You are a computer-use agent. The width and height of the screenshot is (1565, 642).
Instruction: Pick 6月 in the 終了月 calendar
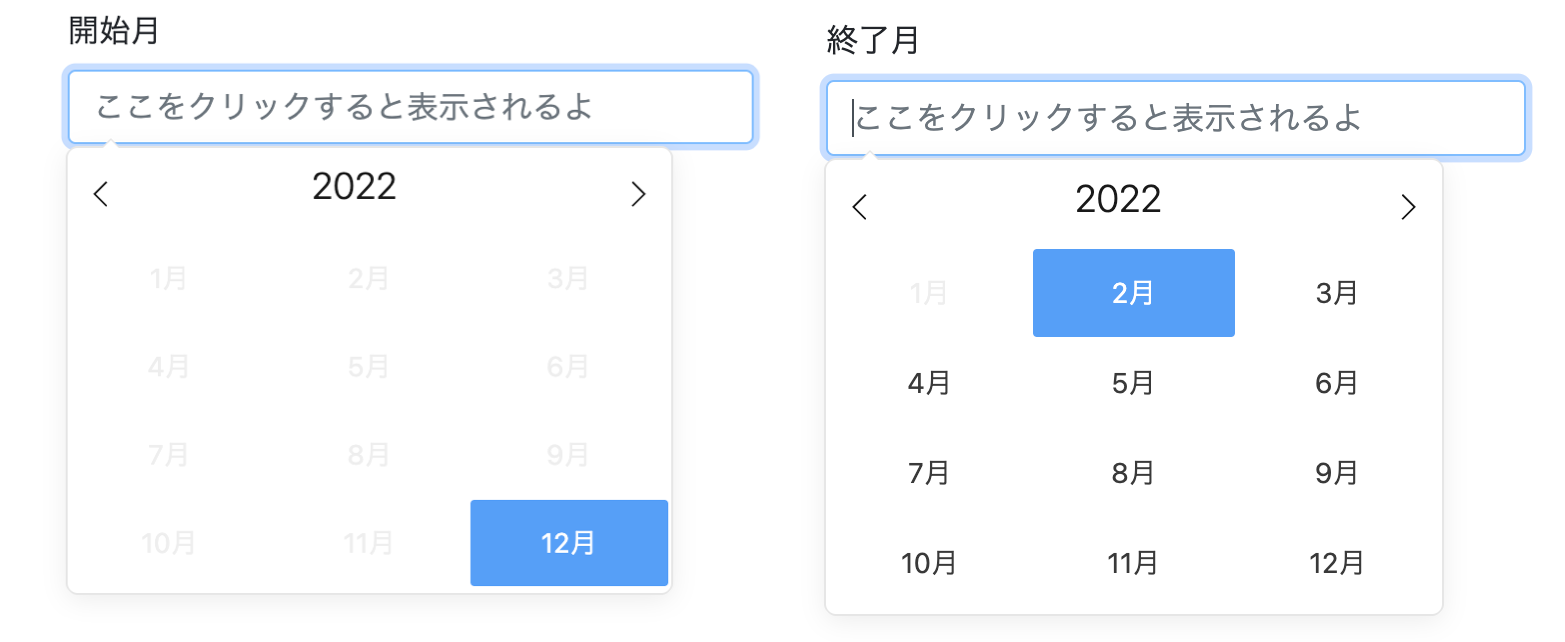1337,383
